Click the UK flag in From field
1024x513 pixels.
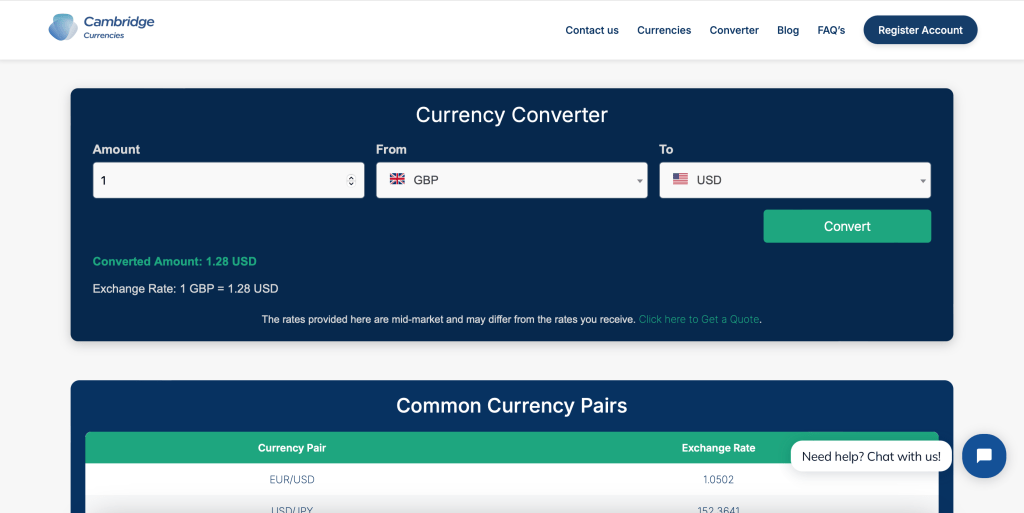coord(397,180)
